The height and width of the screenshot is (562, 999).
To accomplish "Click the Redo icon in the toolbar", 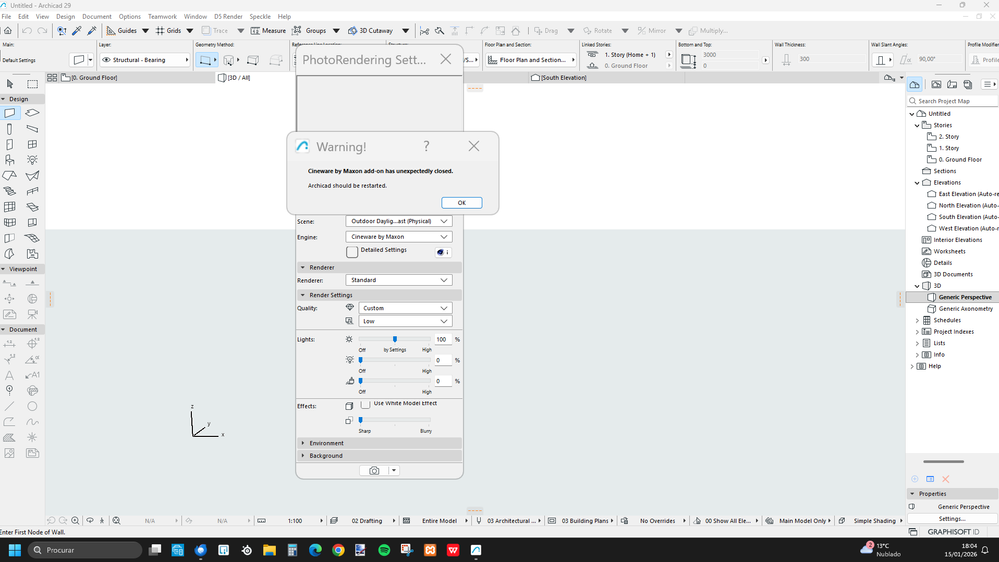I will click(42, 31).
